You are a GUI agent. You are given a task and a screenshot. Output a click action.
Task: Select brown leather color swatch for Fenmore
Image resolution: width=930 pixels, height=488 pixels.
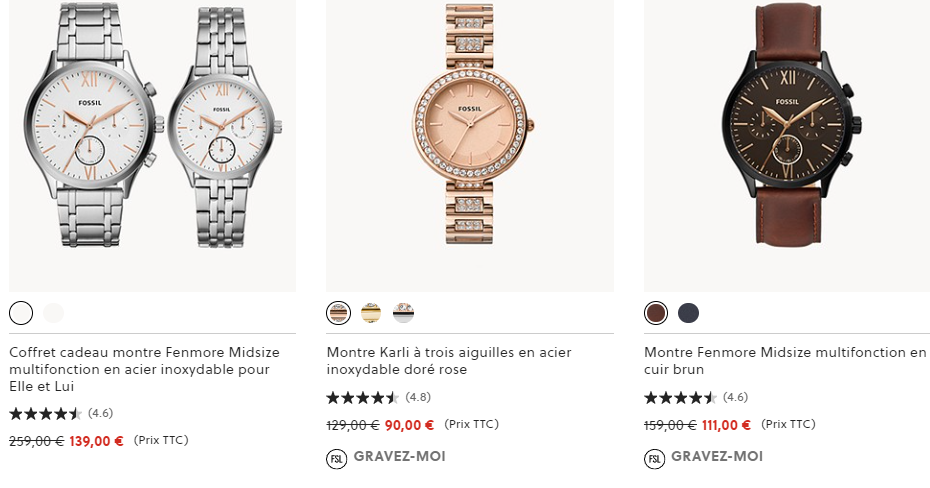656,313
